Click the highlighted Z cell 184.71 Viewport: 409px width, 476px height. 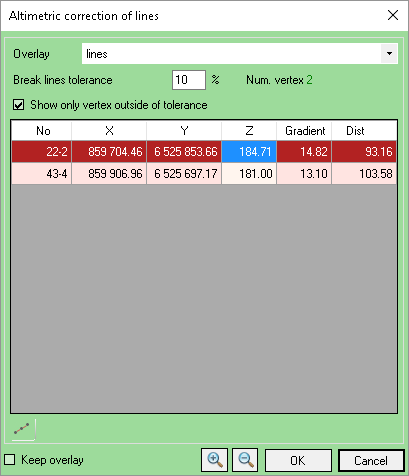tap(249, 152)
